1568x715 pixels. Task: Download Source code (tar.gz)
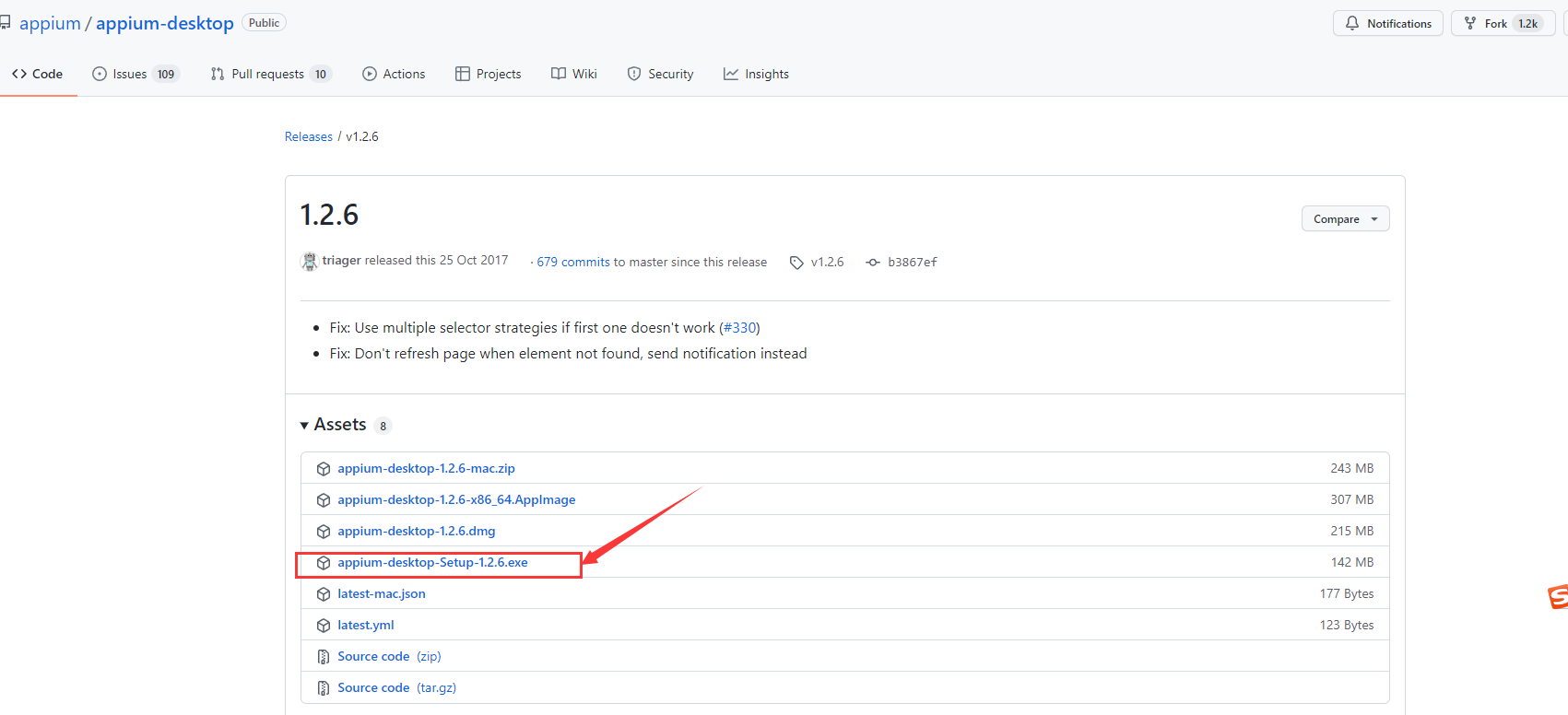396,687
